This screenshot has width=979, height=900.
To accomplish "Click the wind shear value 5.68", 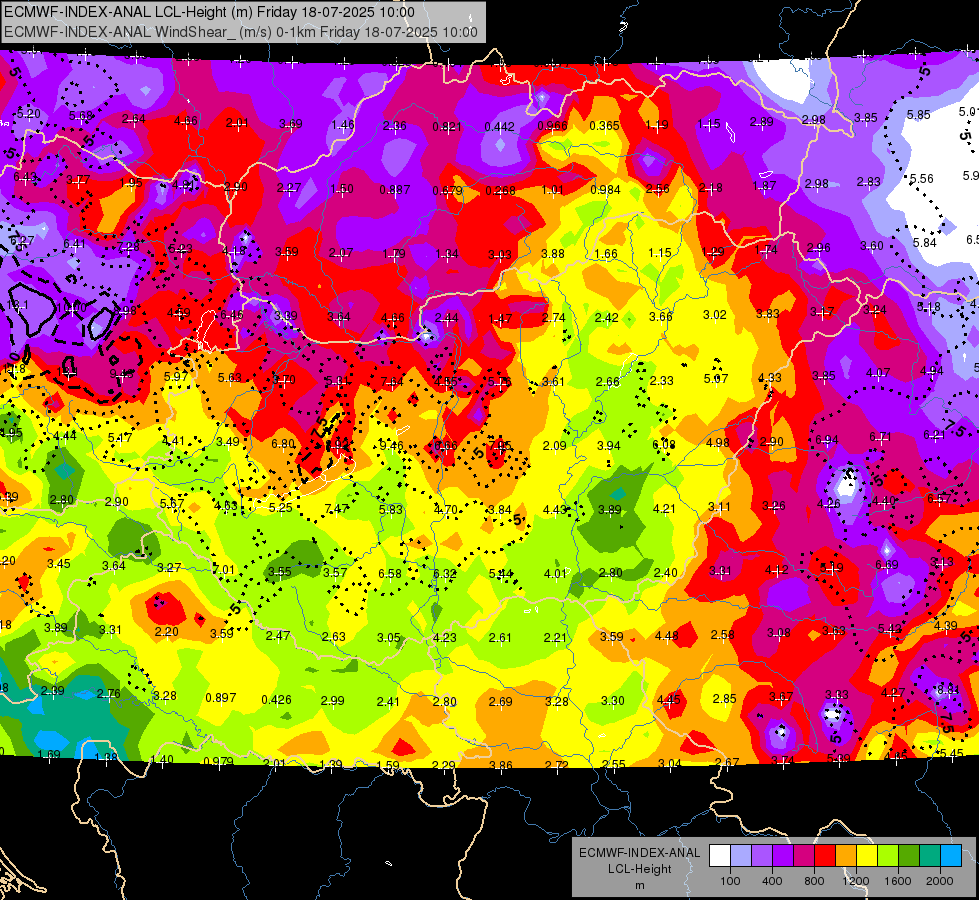I will (81, 116).
